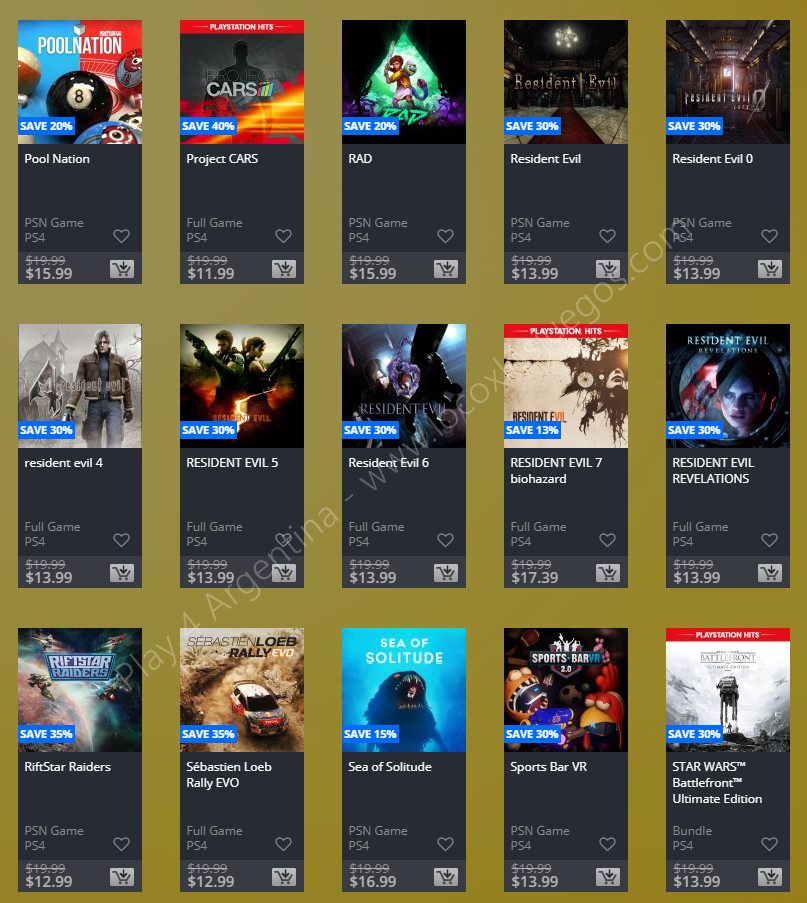This screenshot has width=807, height=903.
Task: Add Project CARS to shopping cart
Action: pyautogui.click(x=284, y=269)
